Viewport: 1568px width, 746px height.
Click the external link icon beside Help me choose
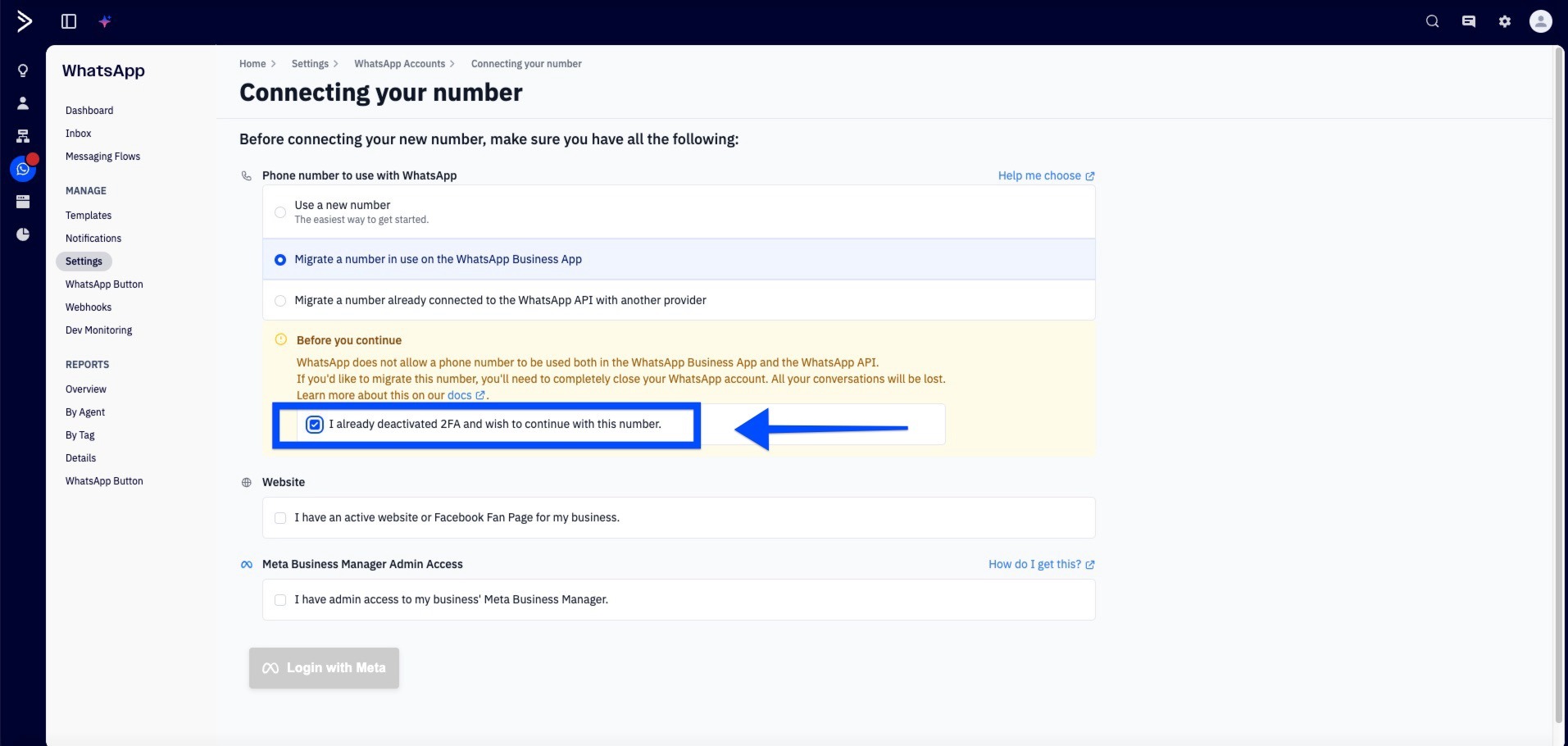point(1090,176)
